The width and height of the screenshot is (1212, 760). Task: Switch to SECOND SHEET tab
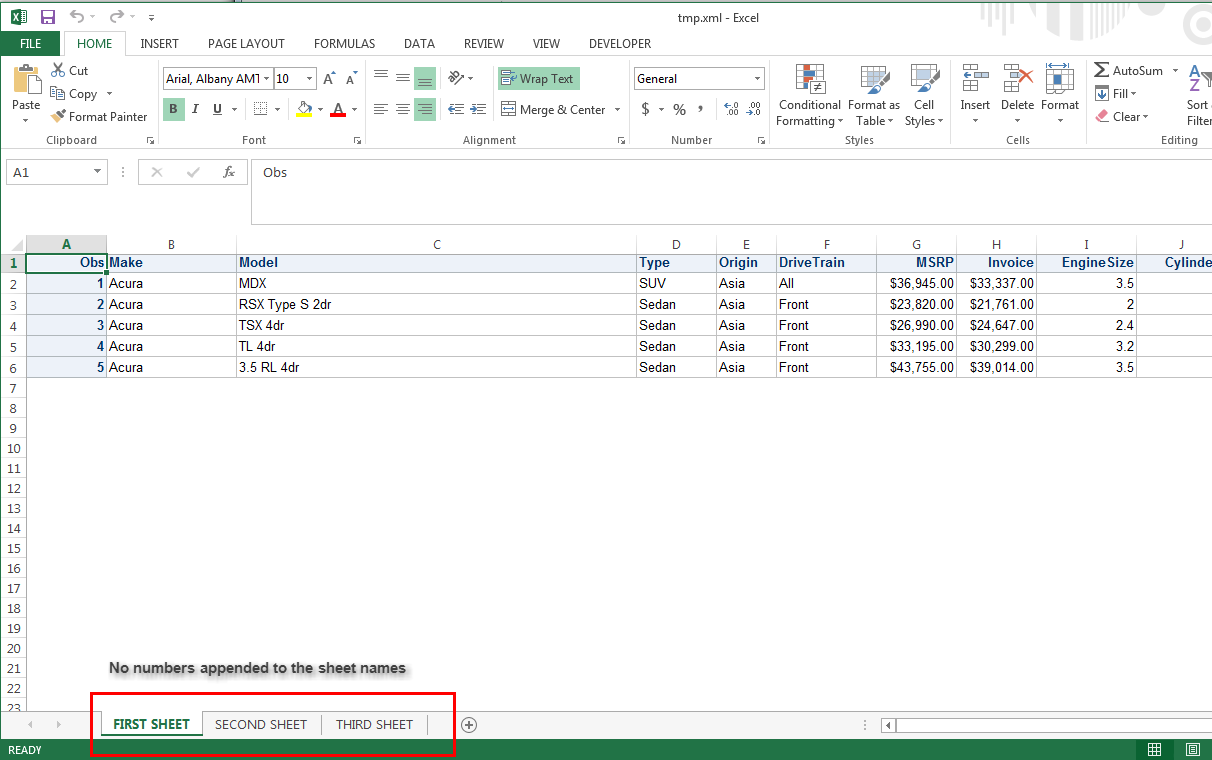pyautogui.click(x=261, y=725)
